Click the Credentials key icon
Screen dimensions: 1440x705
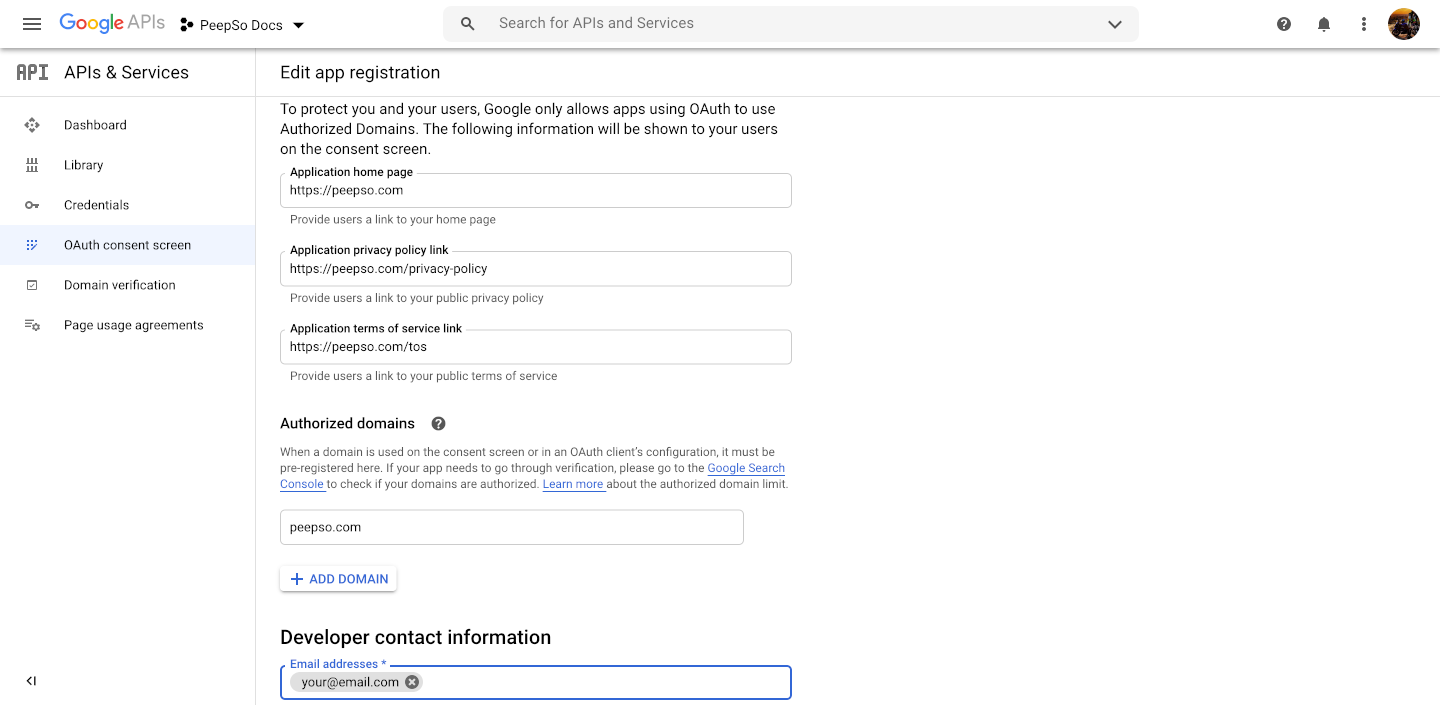(x=32, y=205)
